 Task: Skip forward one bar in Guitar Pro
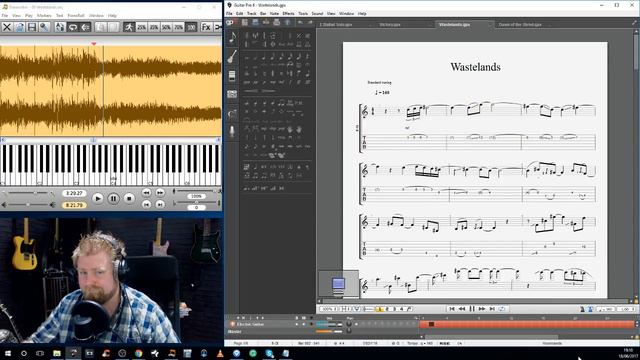[x=482, y=309]
